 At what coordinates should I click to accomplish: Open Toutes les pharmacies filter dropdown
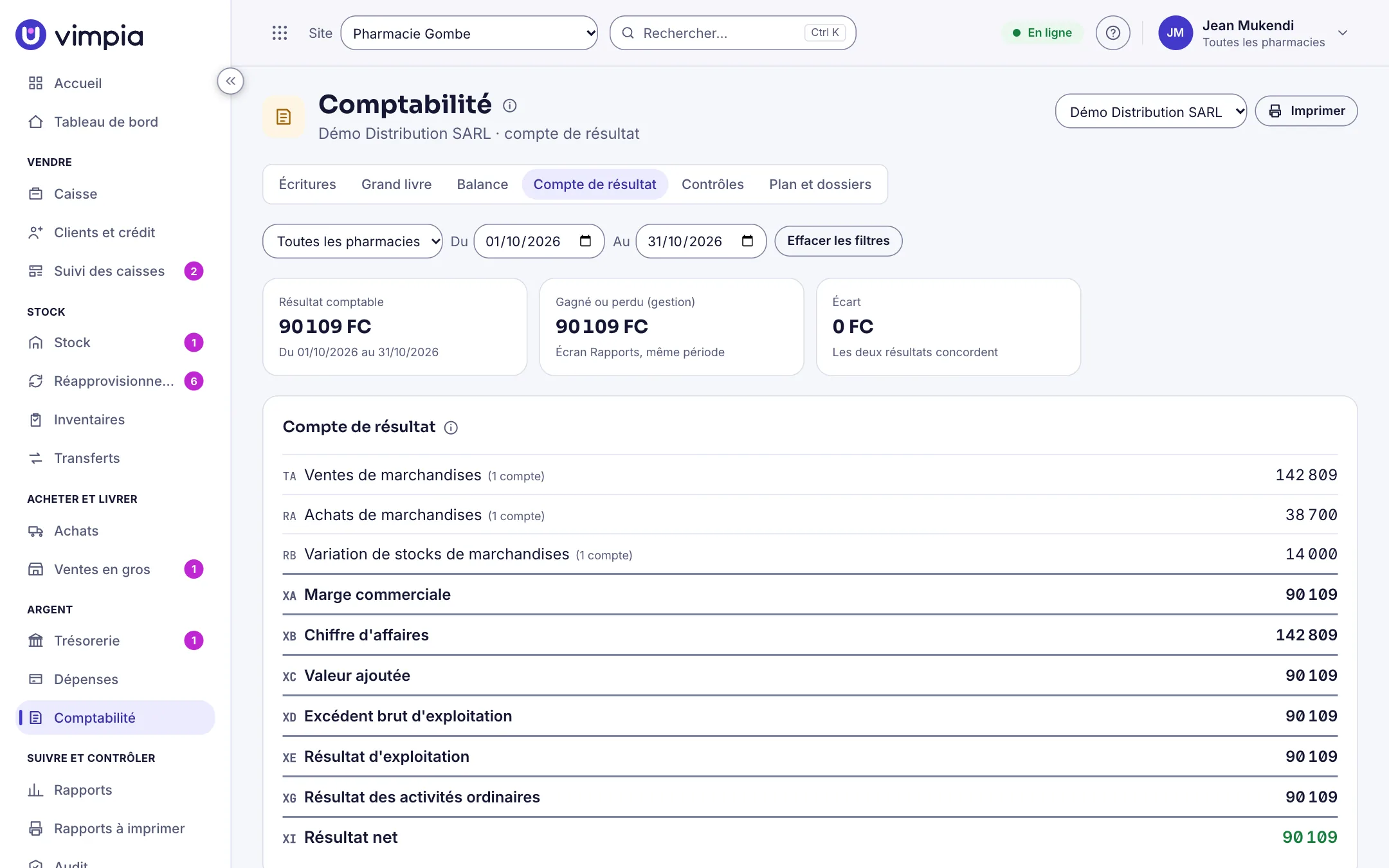tap(352, 241)
